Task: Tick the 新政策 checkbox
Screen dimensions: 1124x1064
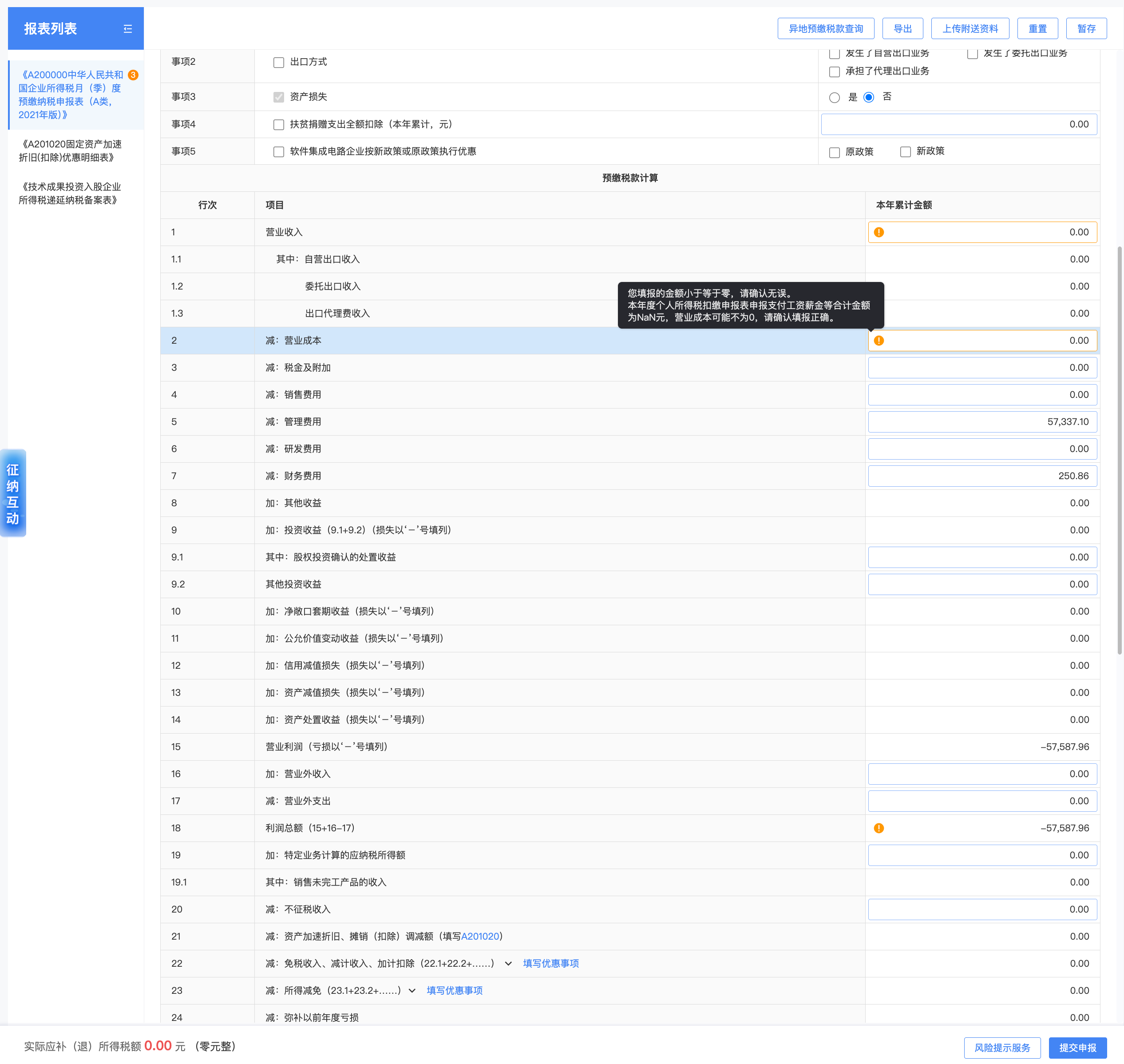Action: tap(905, 152)
